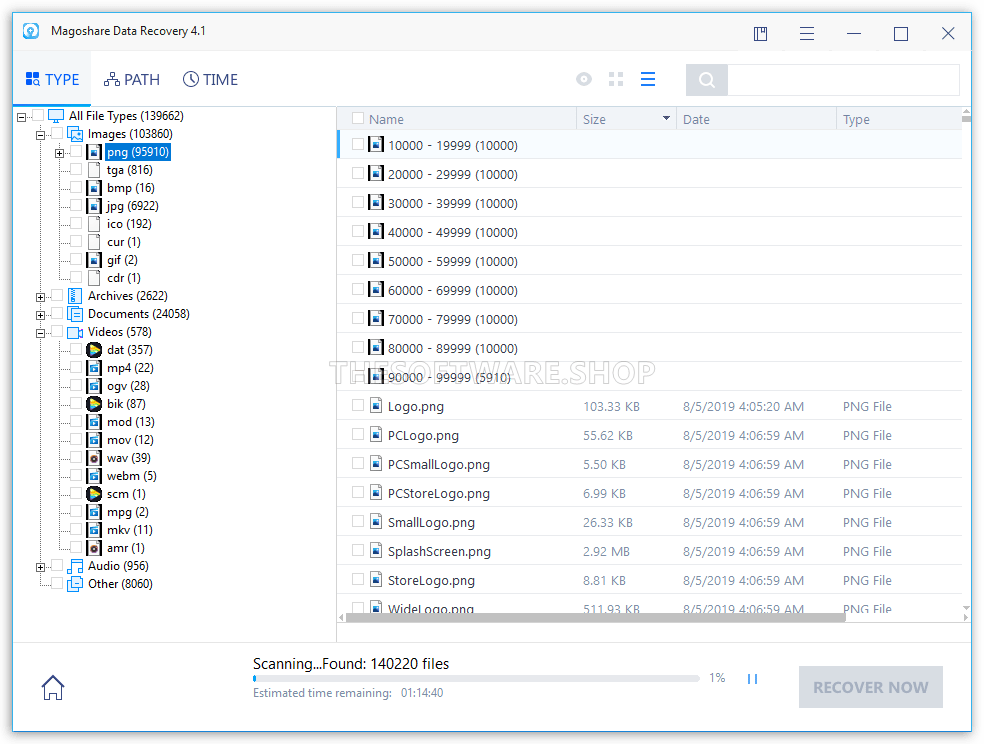
Task: Click the All File Types monitor icon
Action: [x=56, y=116]
